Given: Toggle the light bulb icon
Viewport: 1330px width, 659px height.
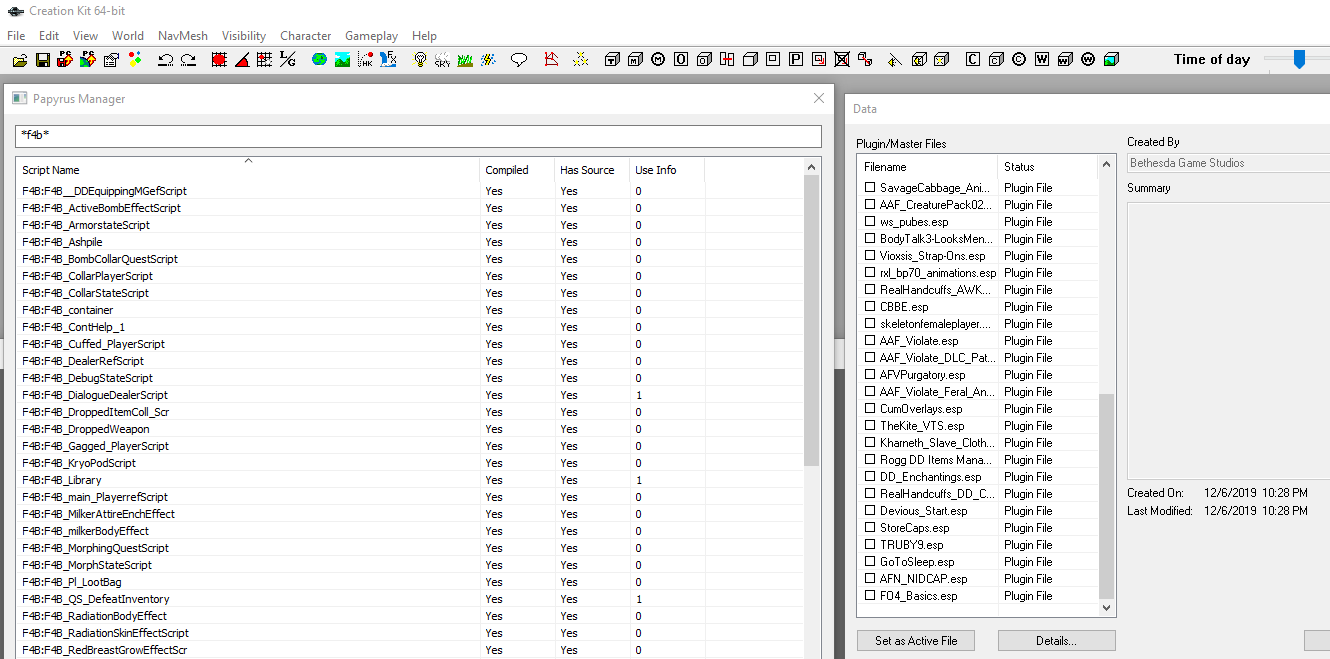Looking at the screenshot, I should tap(420, 60).
